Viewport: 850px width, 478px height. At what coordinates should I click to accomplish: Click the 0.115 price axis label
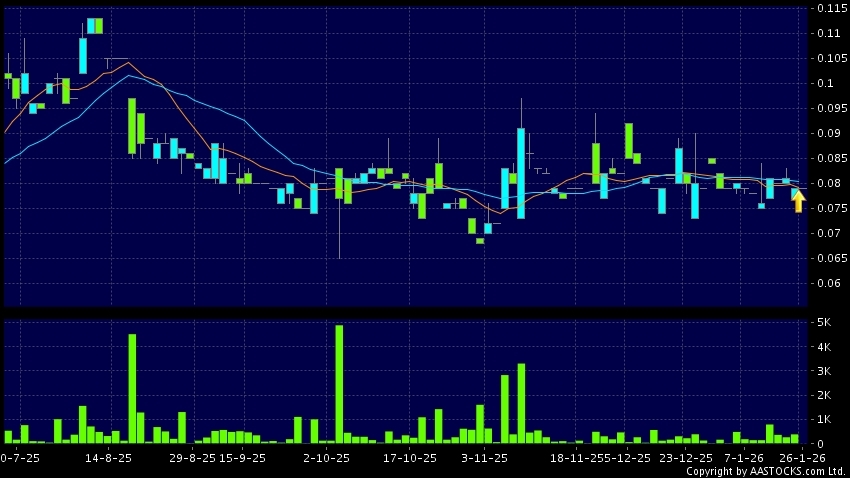coord(828,8)
